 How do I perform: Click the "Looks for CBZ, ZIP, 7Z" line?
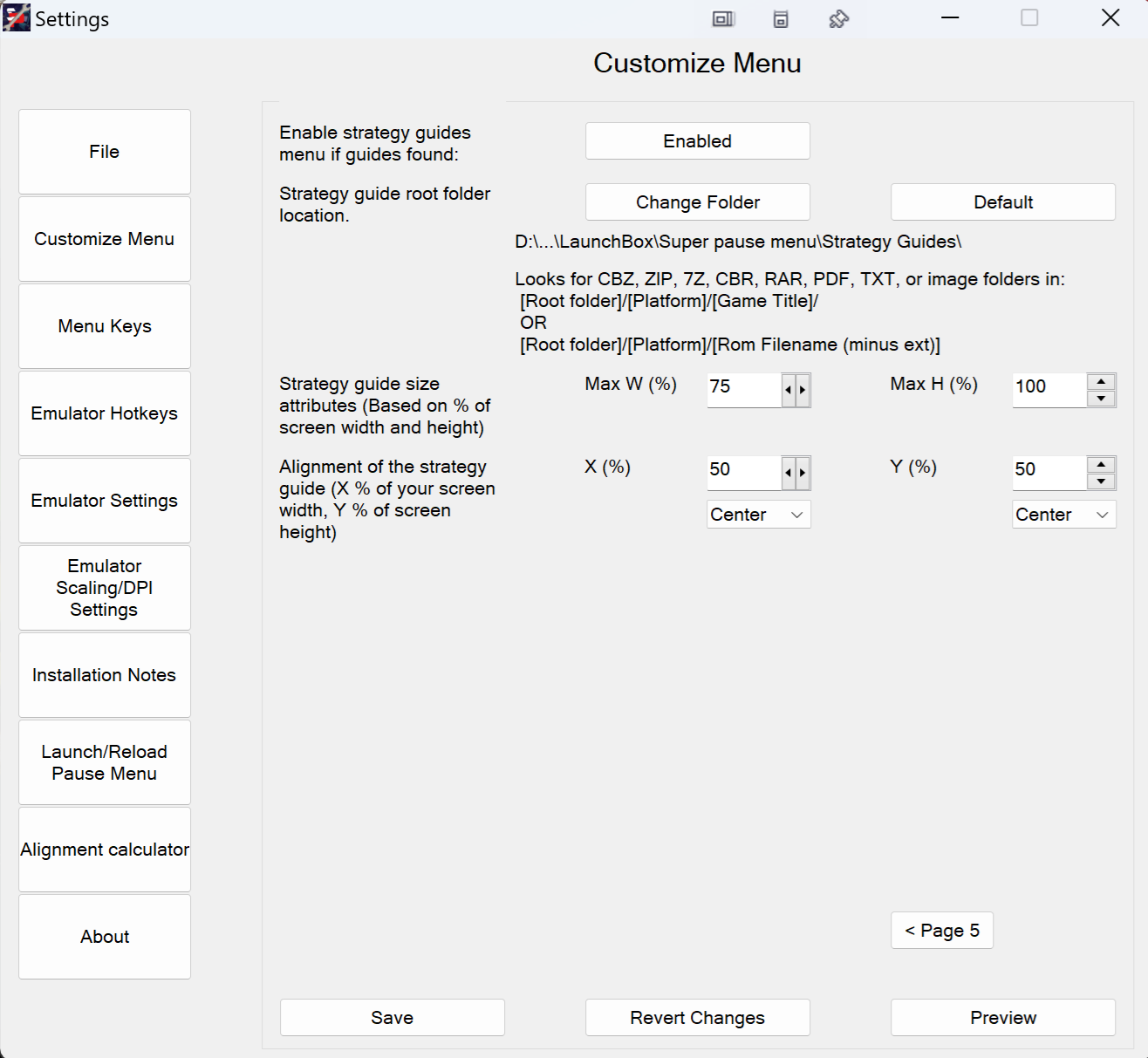[x=789, y=279]
